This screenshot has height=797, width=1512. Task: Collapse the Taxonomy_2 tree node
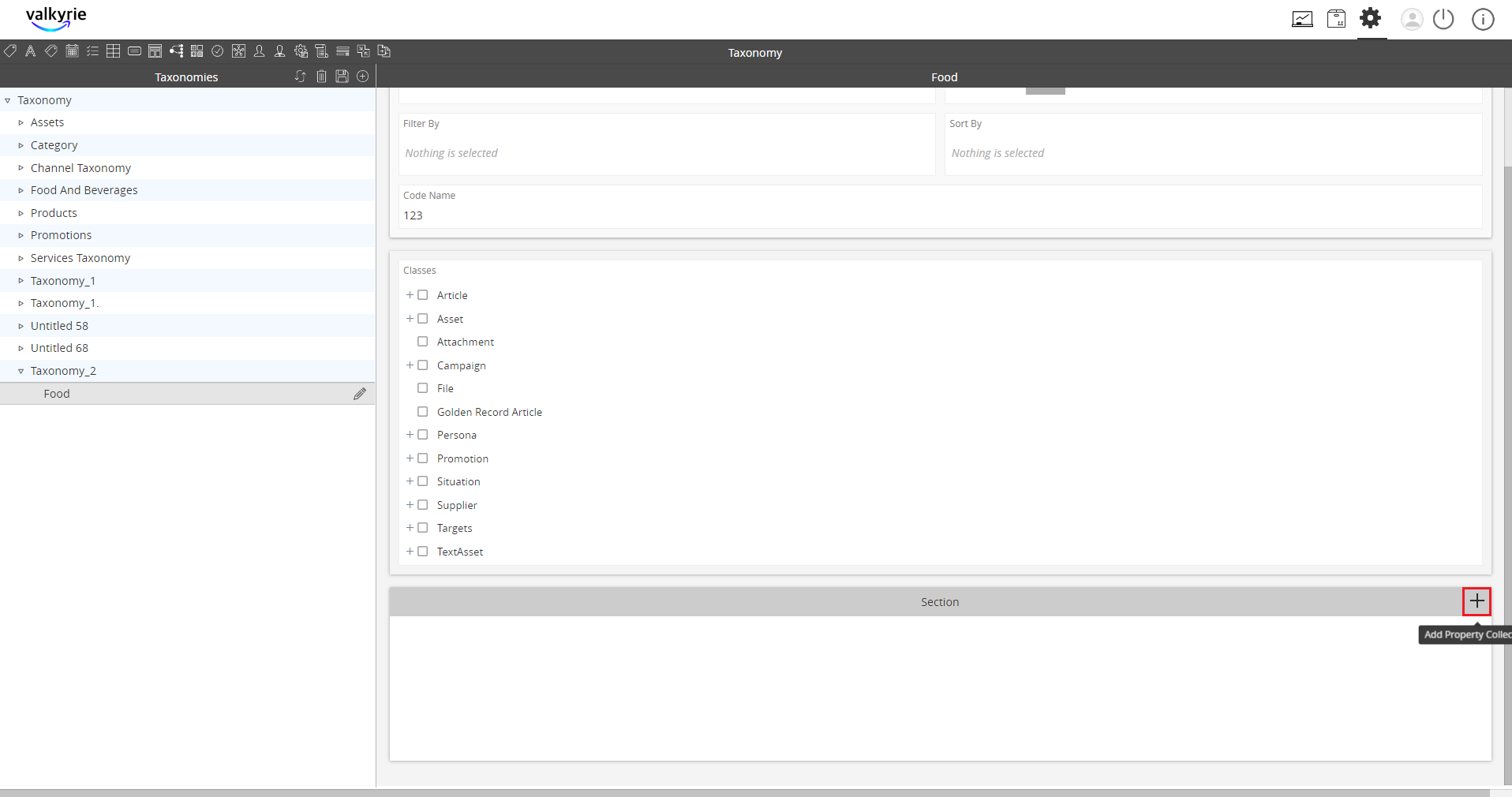click(21, 371)
